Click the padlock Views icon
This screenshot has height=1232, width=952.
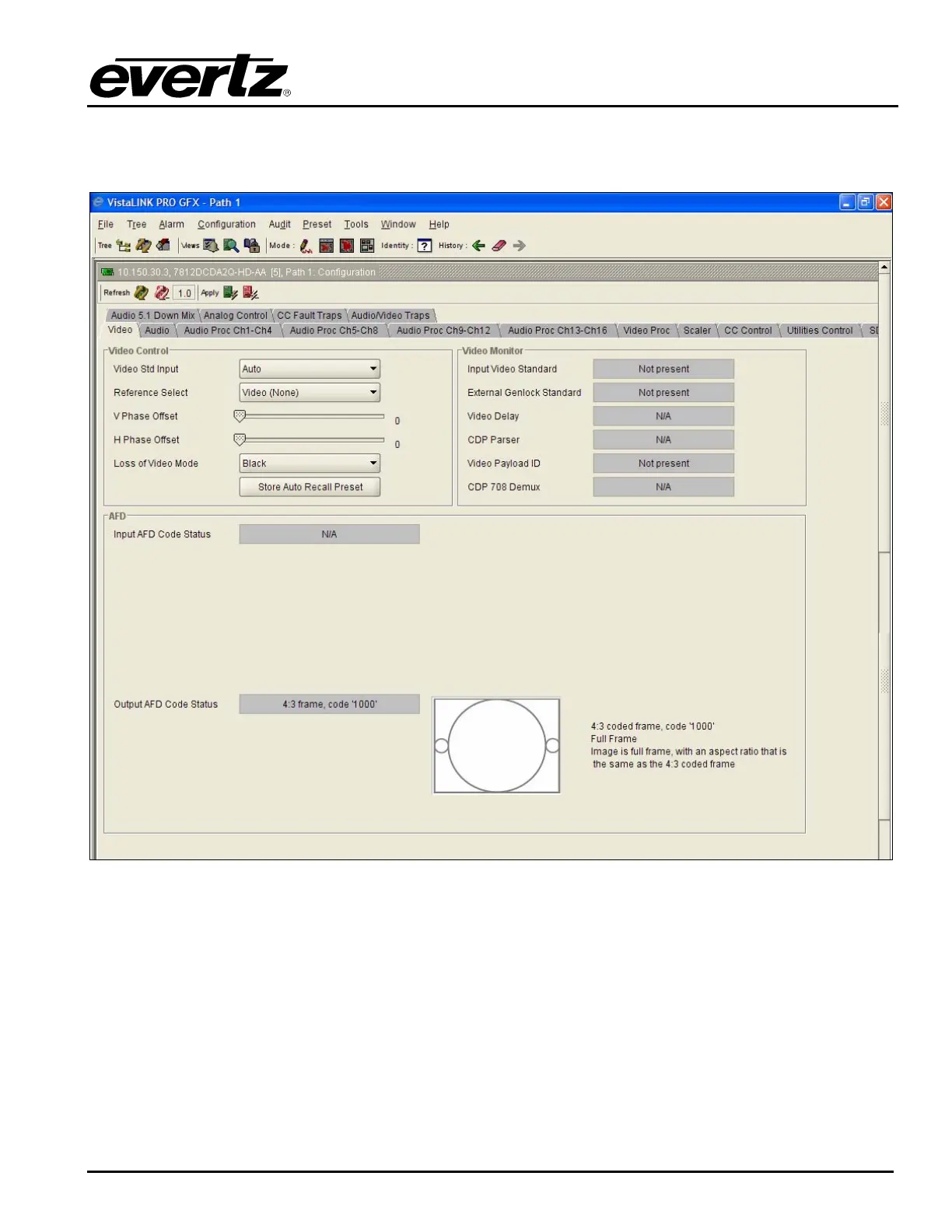click(x=251, y=246)
